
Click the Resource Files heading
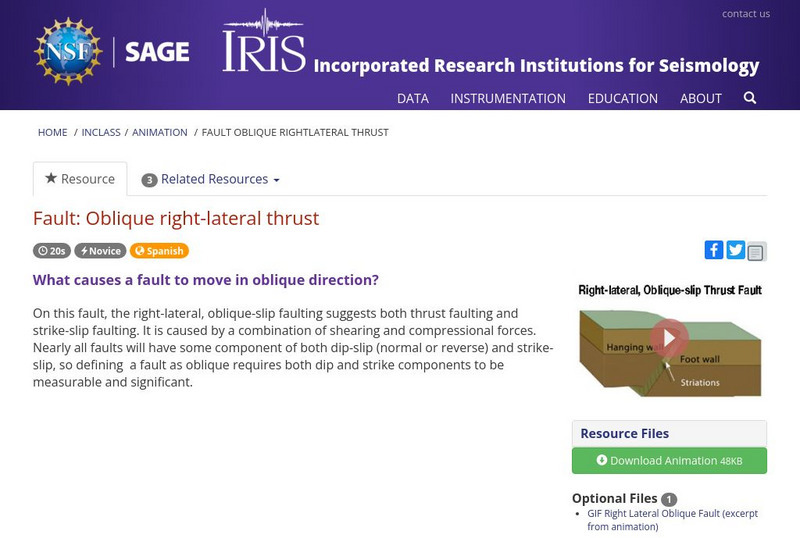[x=624, y=433]
